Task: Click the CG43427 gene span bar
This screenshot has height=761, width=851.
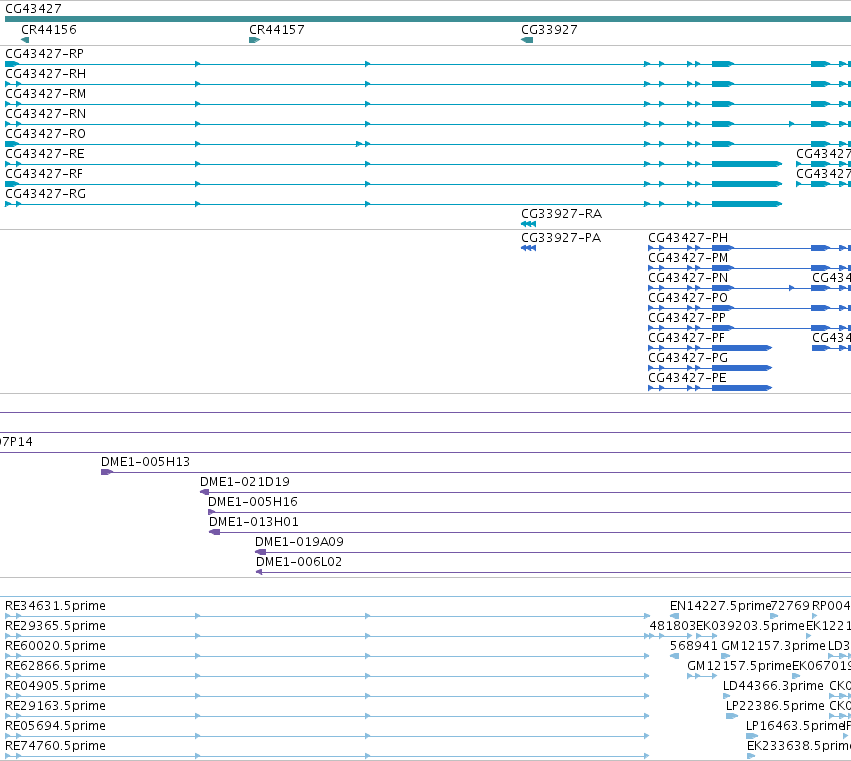Action: coord(428,19)
